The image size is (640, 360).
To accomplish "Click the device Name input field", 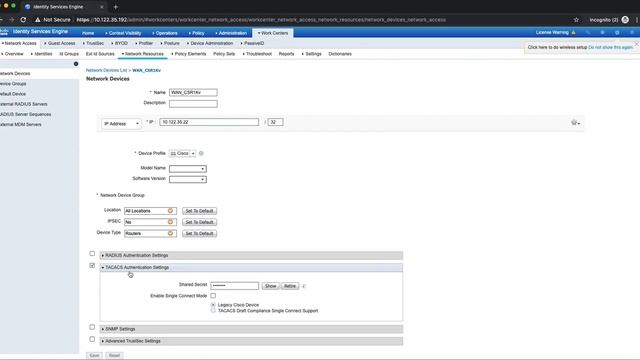I will [x=193, y=93].
